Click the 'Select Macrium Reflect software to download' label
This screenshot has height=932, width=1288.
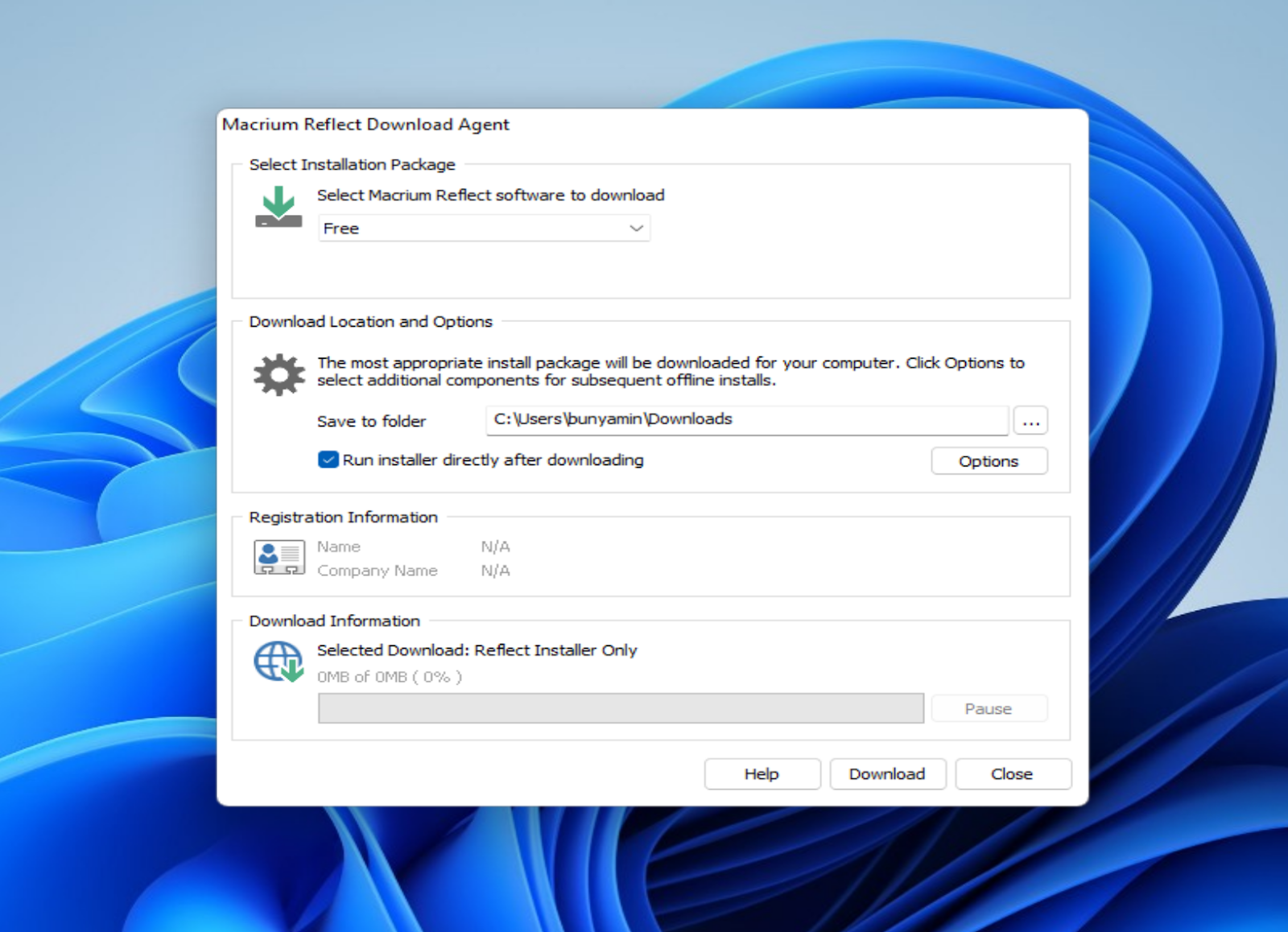click(490, 195)
